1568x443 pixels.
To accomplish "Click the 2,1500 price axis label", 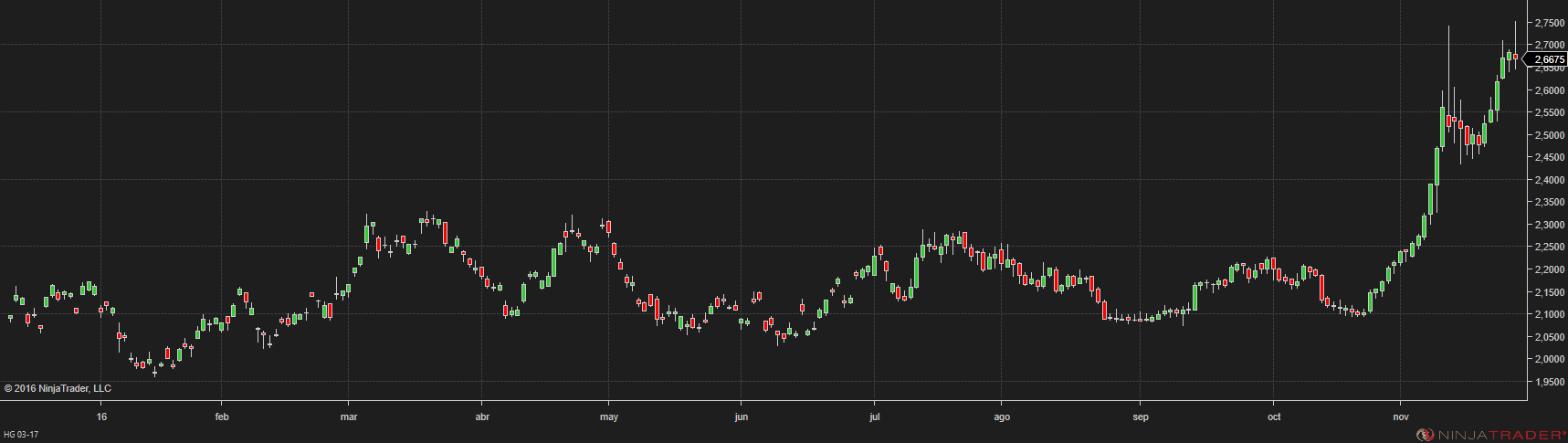I will point(1549,292).
